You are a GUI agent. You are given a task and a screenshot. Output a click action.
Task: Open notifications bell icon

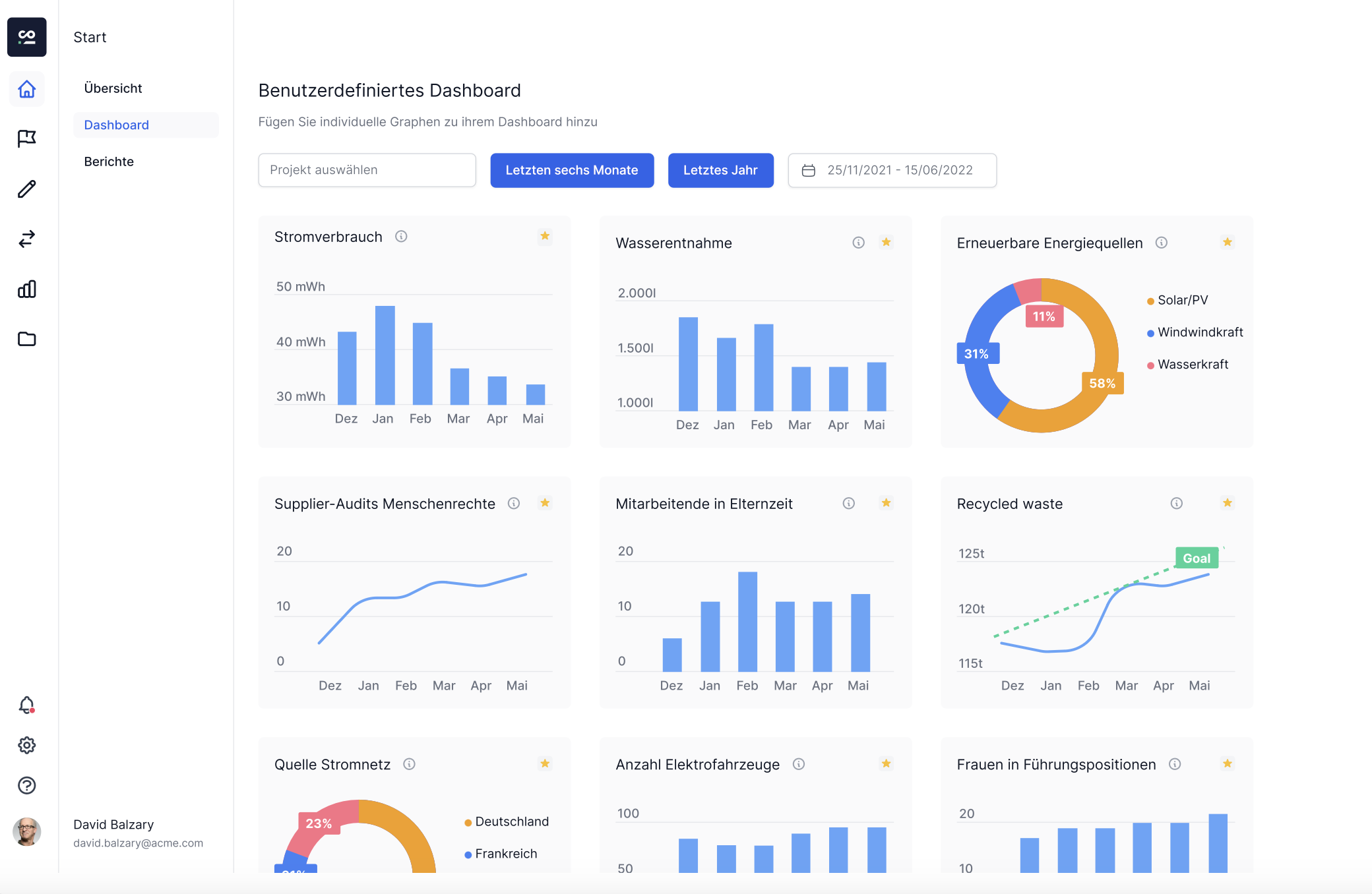pyautogui.click(x=26, y=705)
